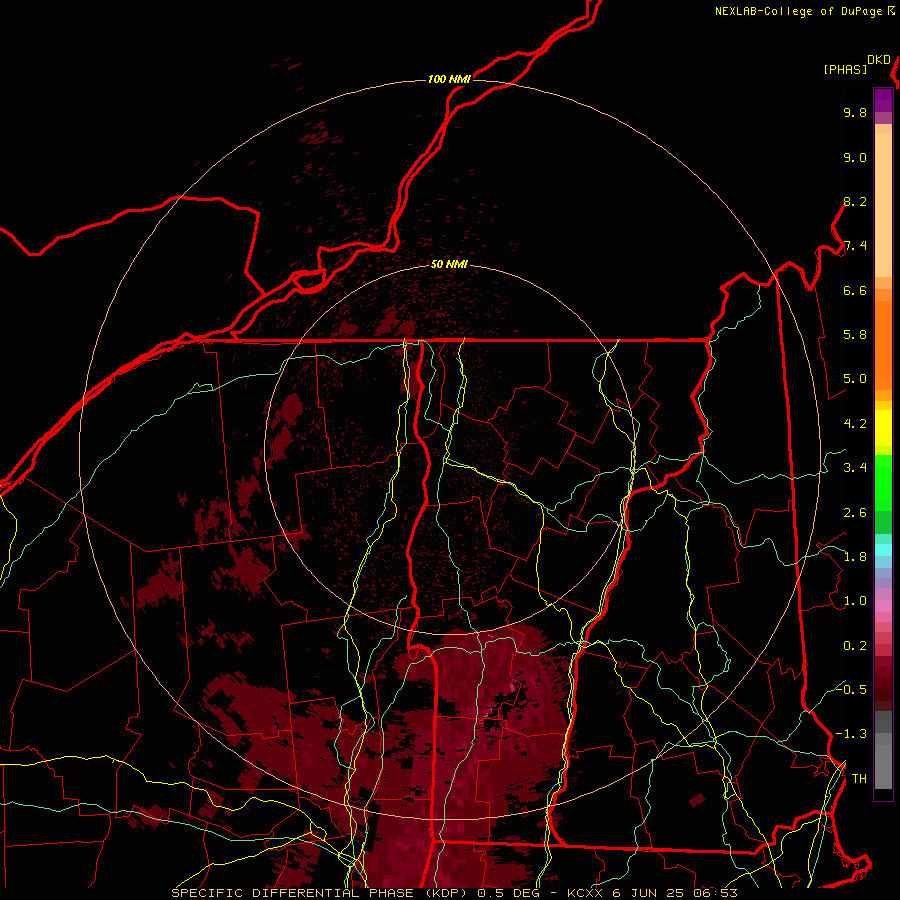Viewport: 900px width, 900px height.
Task: Click the KCXX 6 JUN 25 06:53 timestamp
Action: coord(652,893)
